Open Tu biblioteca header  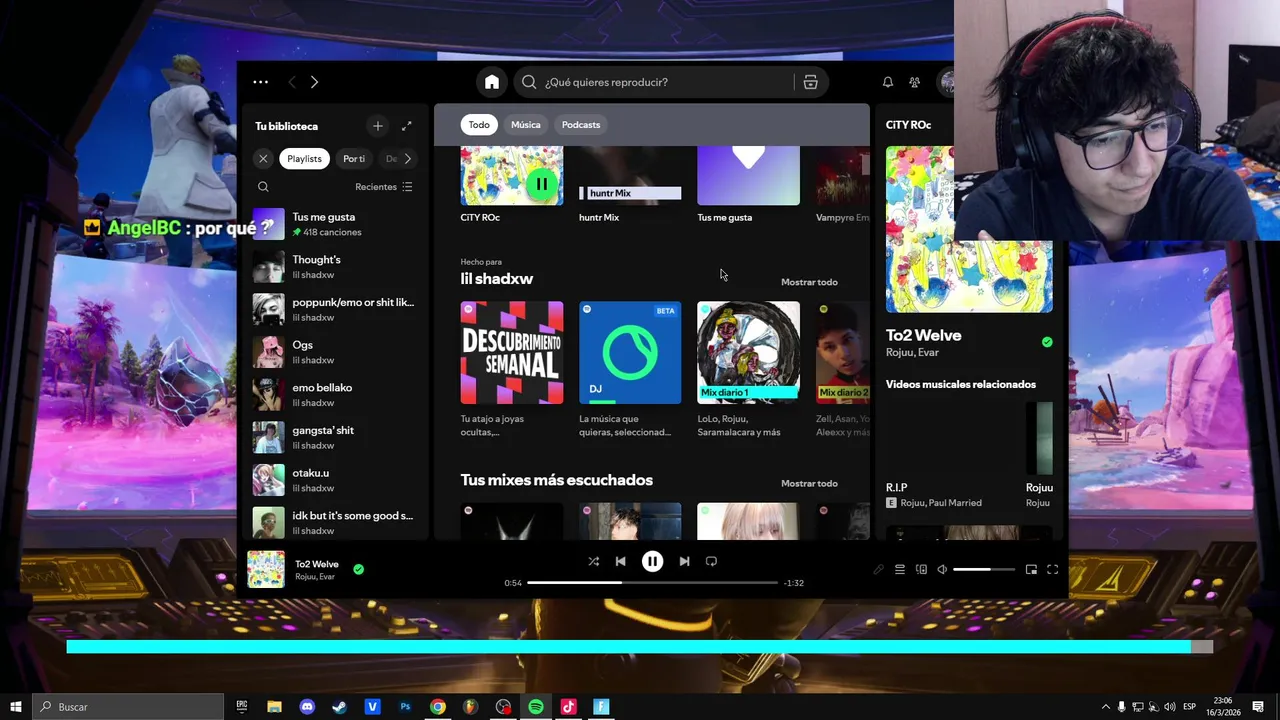coord(286,126)
